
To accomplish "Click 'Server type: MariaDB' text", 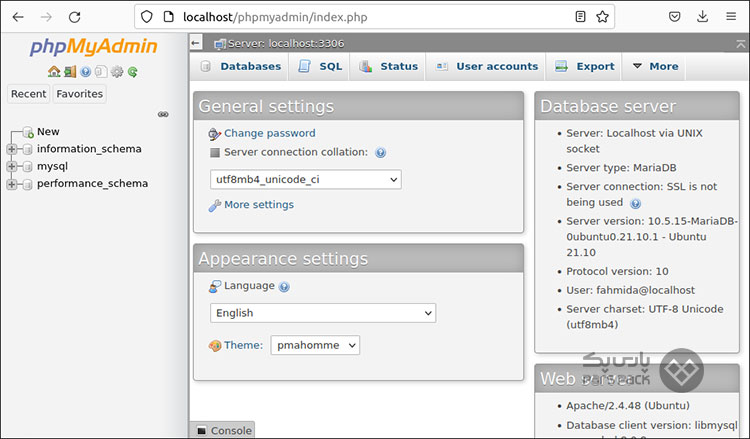I will pos(621,168).
